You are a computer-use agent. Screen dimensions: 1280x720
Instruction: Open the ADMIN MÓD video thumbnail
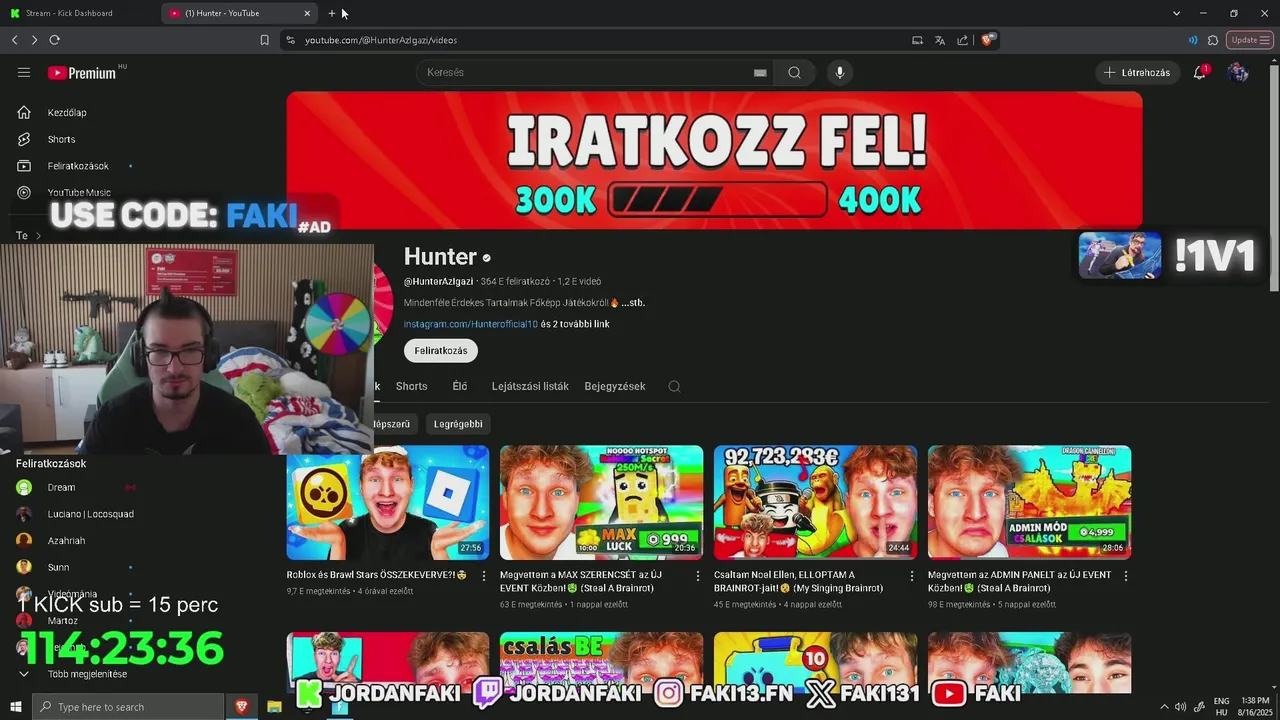[1029, 502]
